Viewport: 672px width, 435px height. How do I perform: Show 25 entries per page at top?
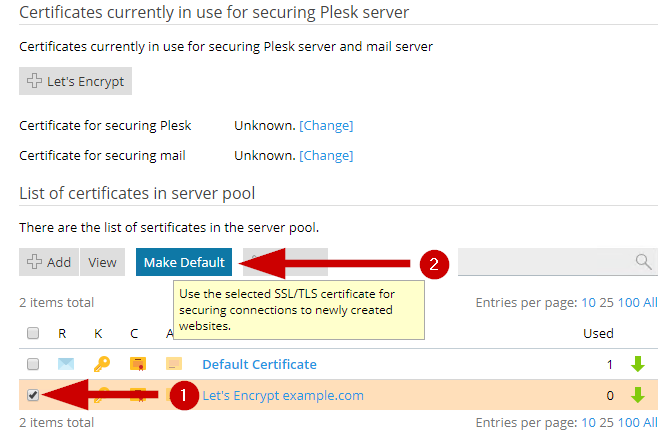coord(606,302)
